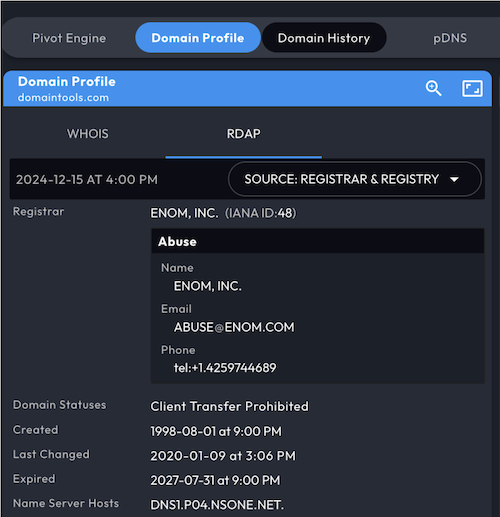Click the IANA ID:48 text
This screenshot has width=500, height=517.
coord(261,213)
